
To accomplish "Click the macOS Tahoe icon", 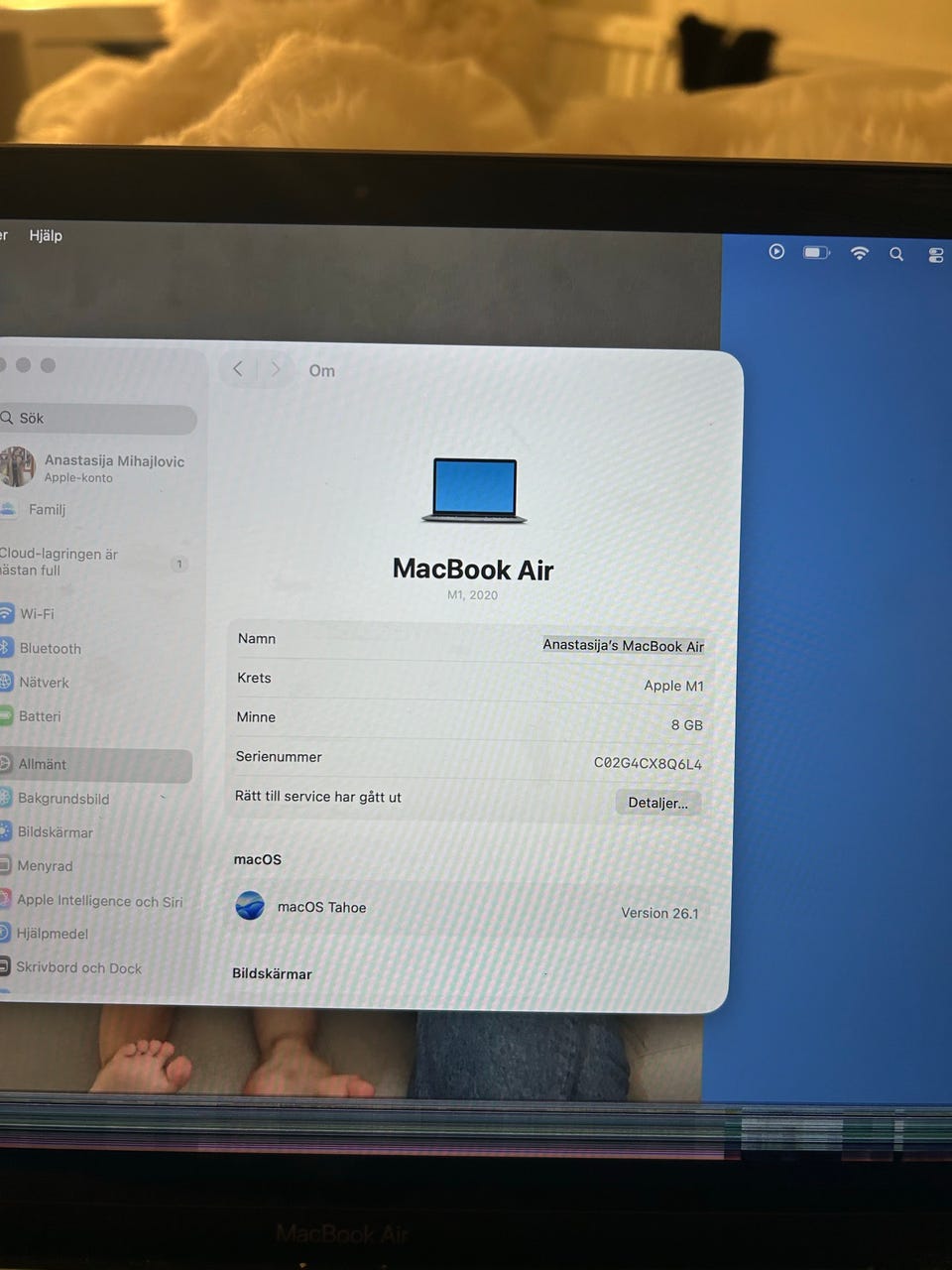I will pyautogui.click(x=250, y=906).
